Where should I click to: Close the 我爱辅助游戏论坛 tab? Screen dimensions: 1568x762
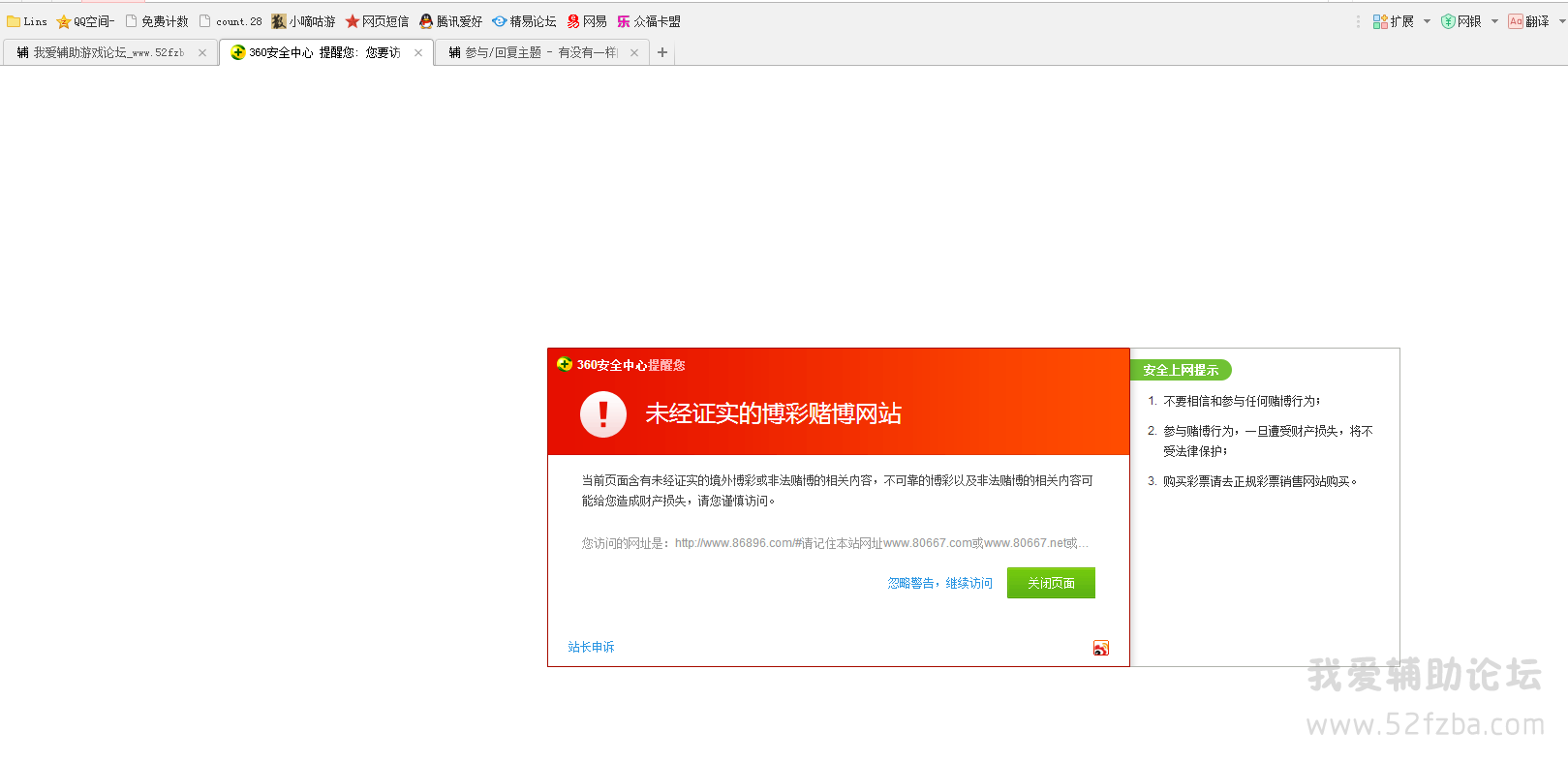coord(202,52)
